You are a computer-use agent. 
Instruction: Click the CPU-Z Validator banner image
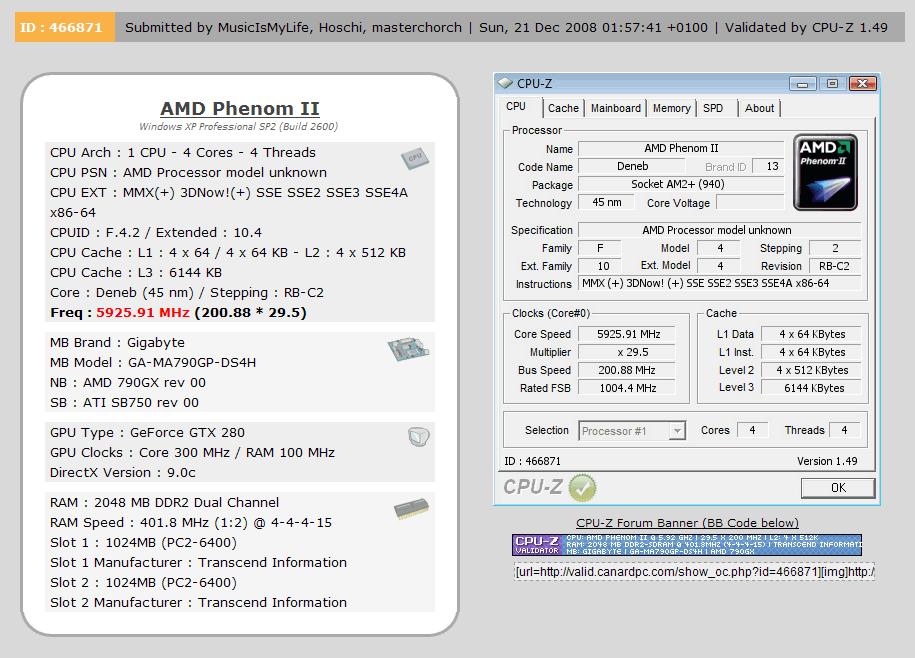tap(687, 544)
